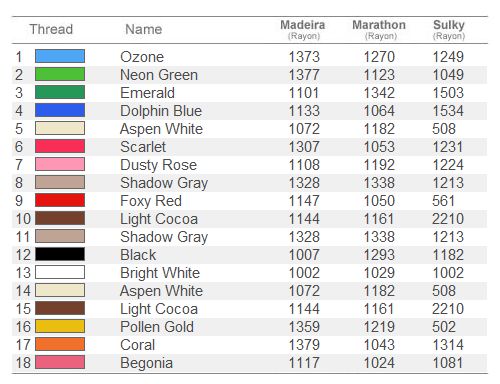Click Madeira code 1359 for Pollen Gold

click(304, 327)
